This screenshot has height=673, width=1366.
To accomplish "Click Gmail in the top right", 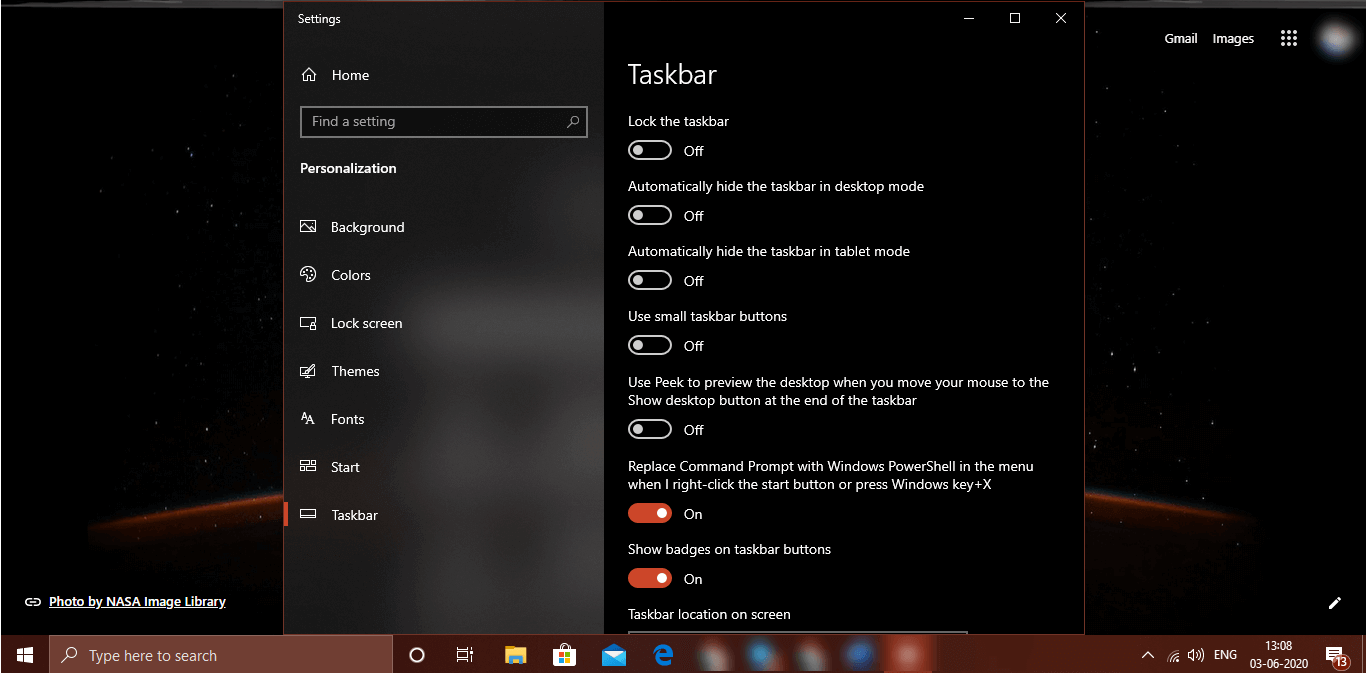I will pyautogui.click(x=1181, y=38).
